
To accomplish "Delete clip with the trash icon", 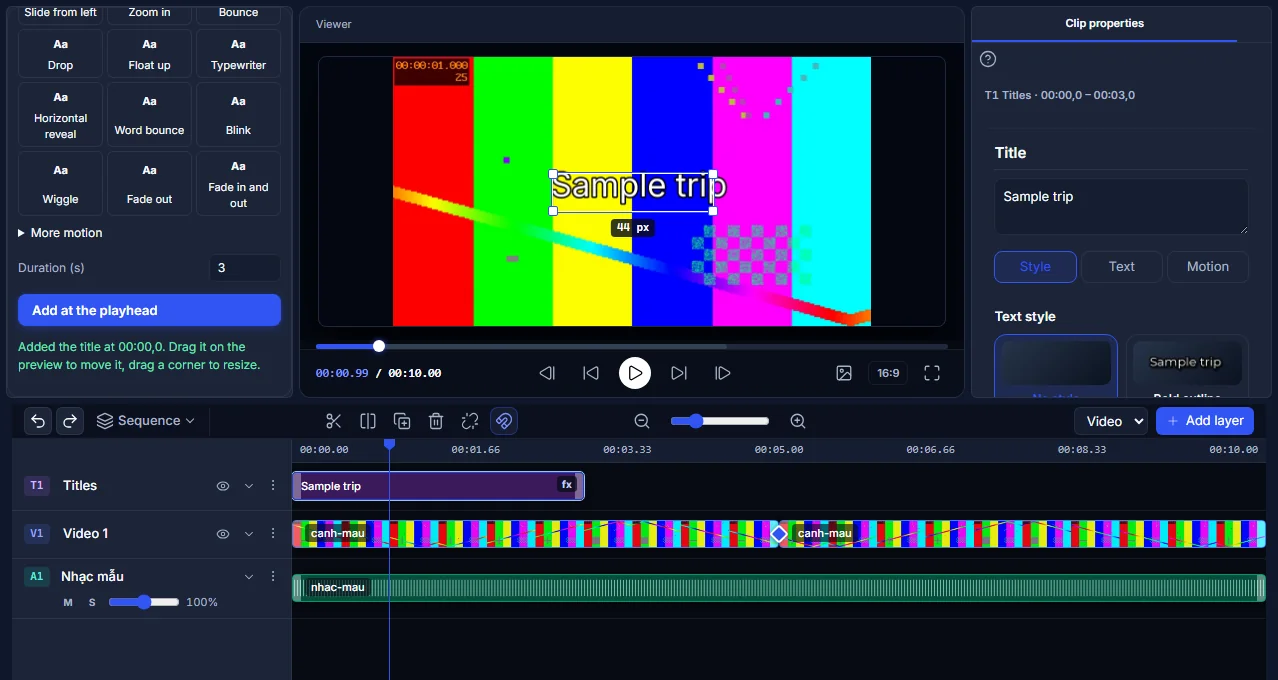I will click(436, 421).
